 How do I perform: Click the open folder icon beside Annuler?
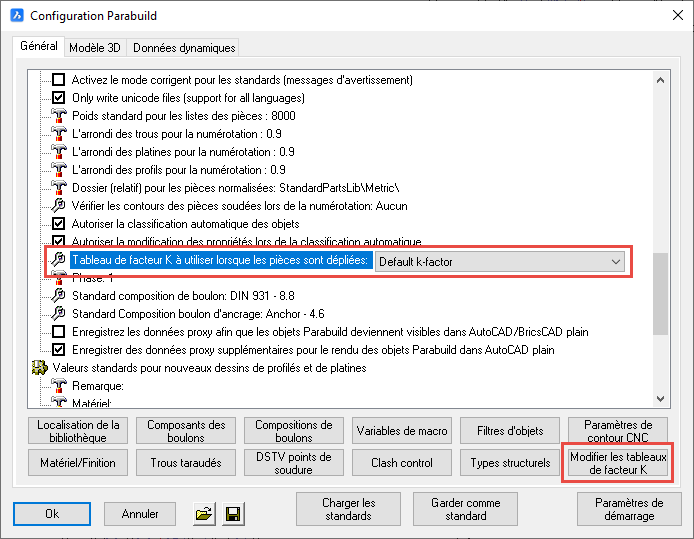tap(204, 514)
